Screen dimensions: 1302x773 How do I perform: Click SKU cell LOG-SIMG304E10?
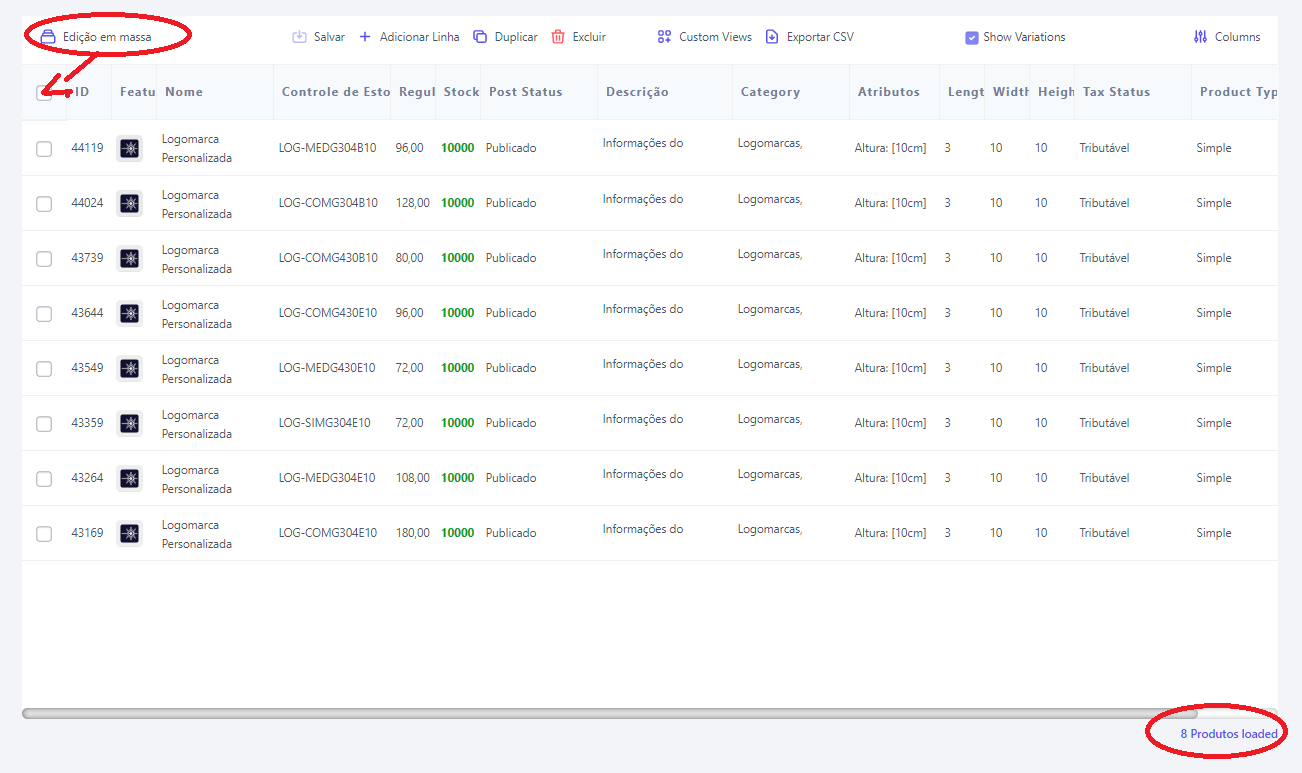tap(324, 423)
